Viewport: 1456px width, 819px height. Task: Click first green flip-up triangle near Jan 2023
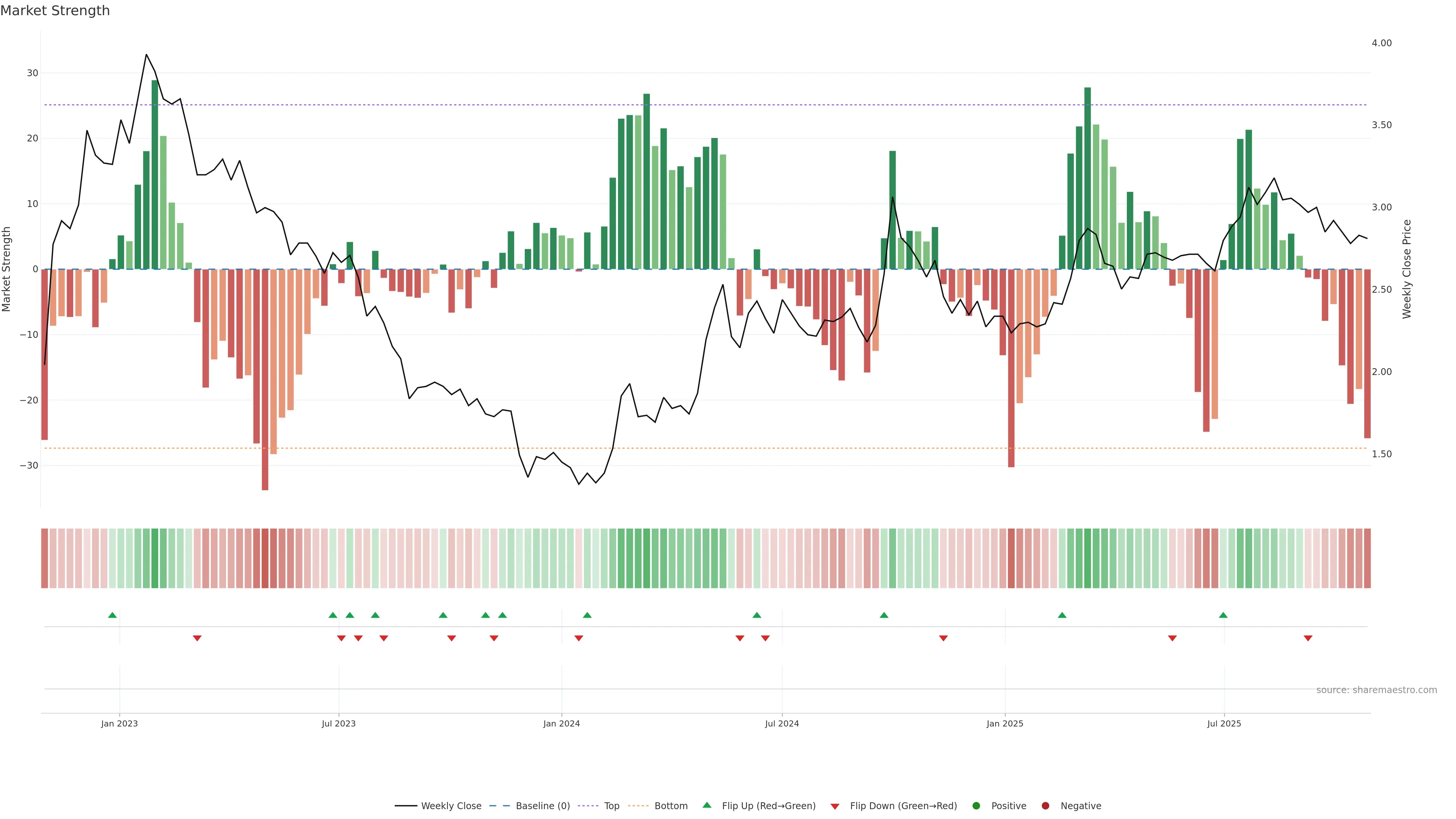pos(113,615)
